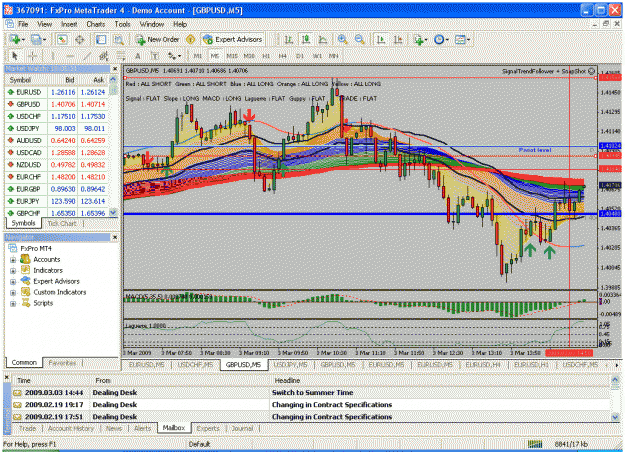This screenshot has height=452, width=625.
Task: Expand the Scripts tree node
Action: pyautogui.click(x=13, y=303)
